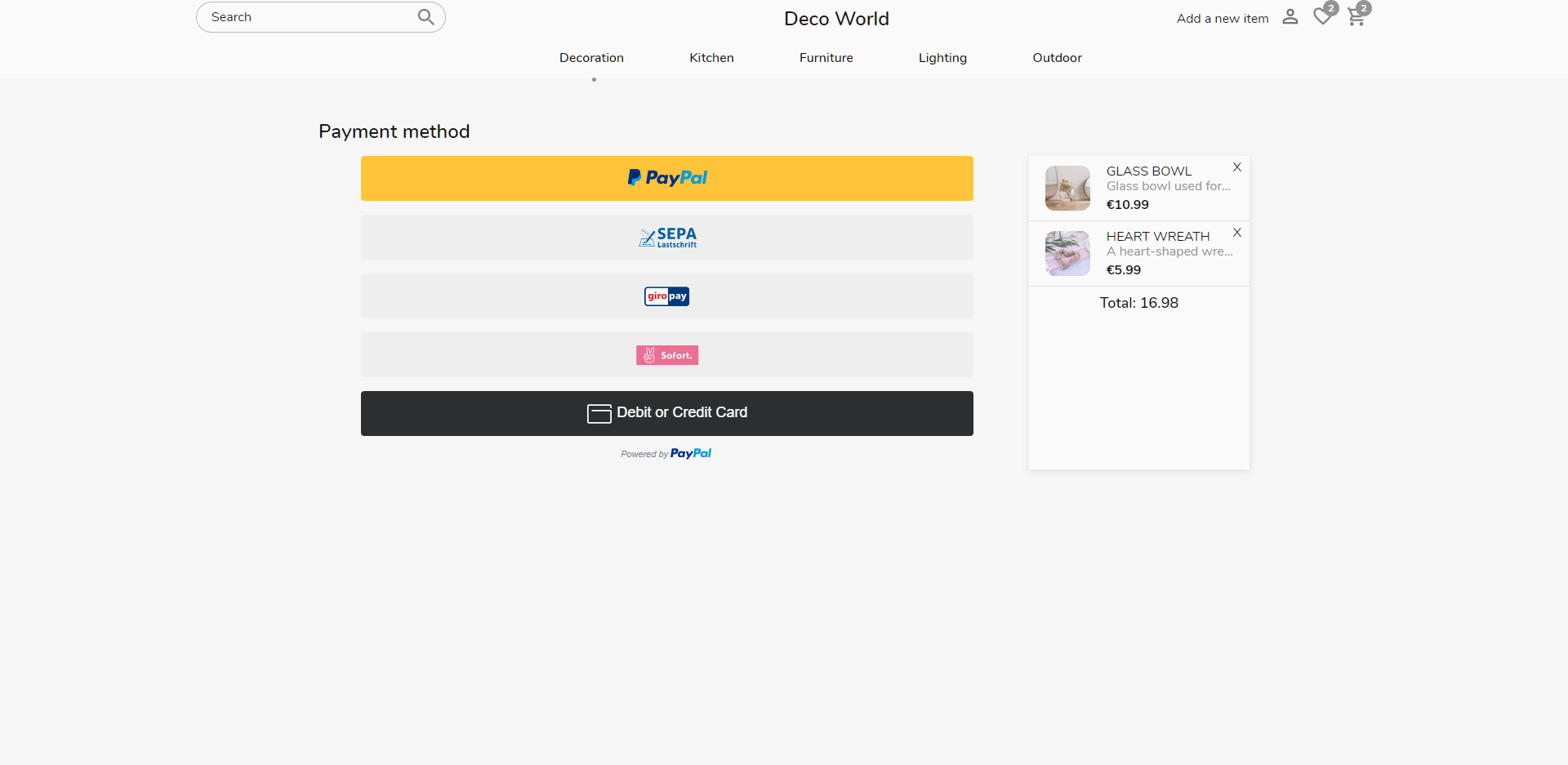
Task: Open the Kitchen category
Action: coord(711,58)
